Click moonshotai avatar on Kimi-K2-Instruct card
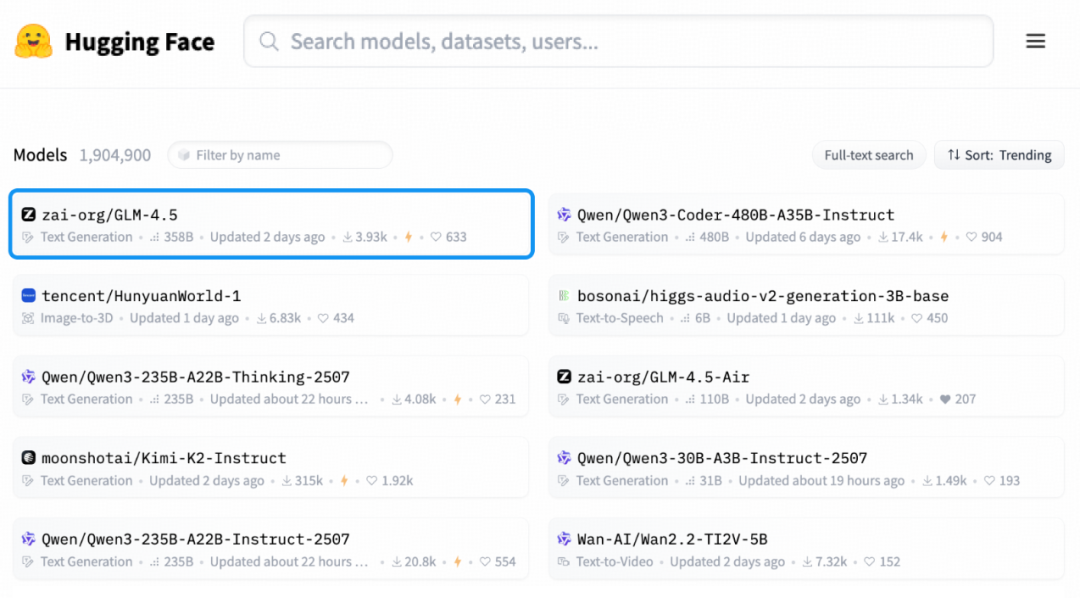This screenshot has width=1080, height=598. 28,457
